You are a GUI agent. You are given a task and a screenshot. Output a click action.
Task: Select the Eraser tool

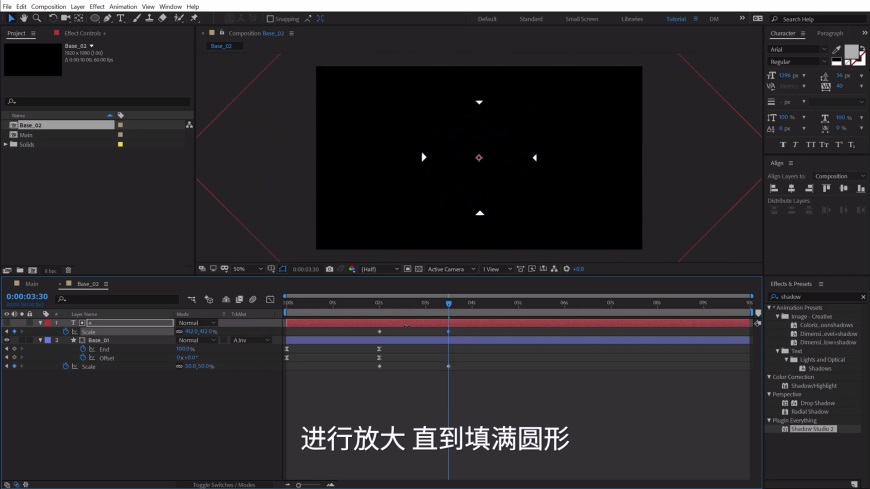[x=163, y=18]
